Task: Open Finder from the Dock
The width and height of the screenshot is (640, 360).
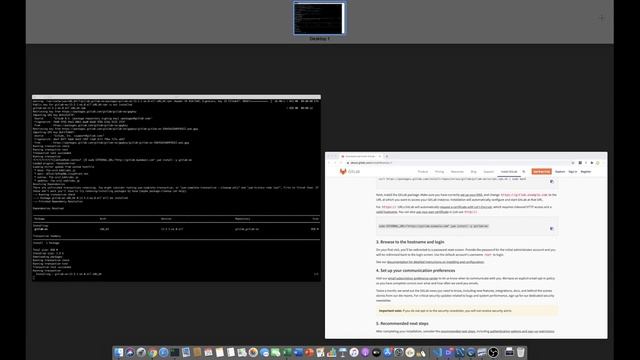Action: click(x=118, y=353)
